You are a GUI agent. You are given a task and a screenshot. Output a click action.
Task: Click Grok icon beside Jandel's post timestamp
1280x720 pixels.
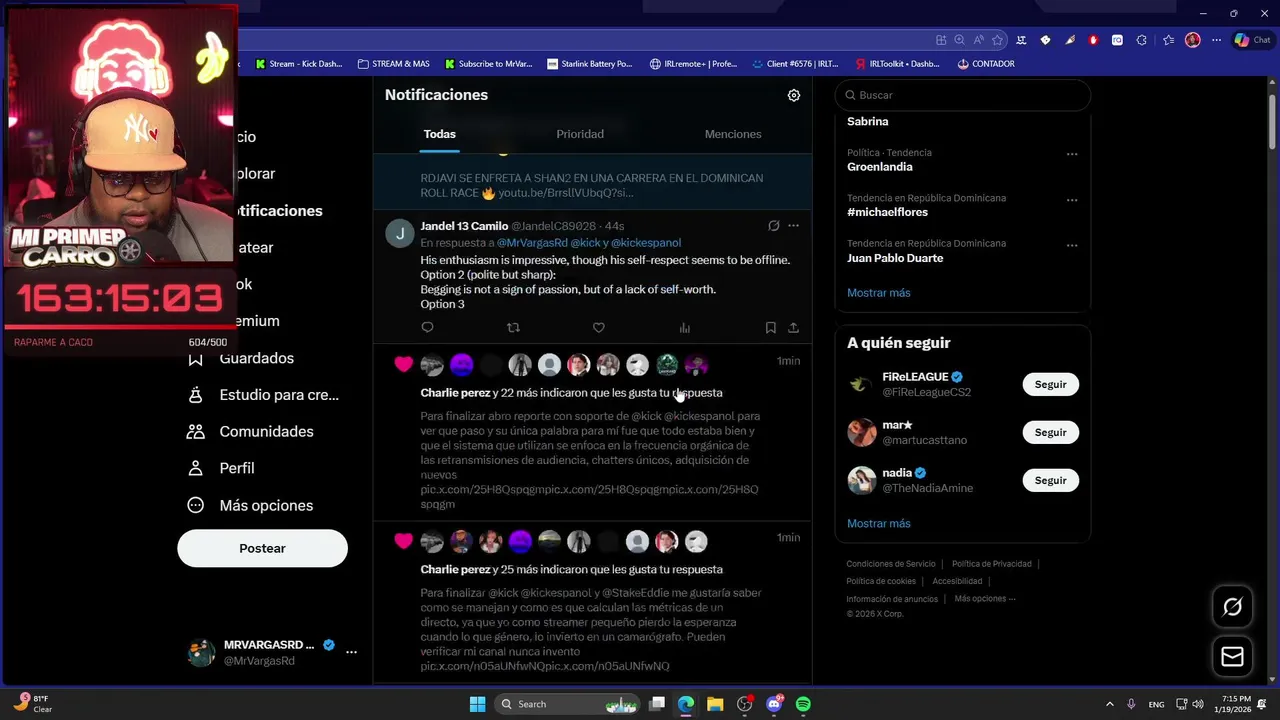(x=773, y=226)
